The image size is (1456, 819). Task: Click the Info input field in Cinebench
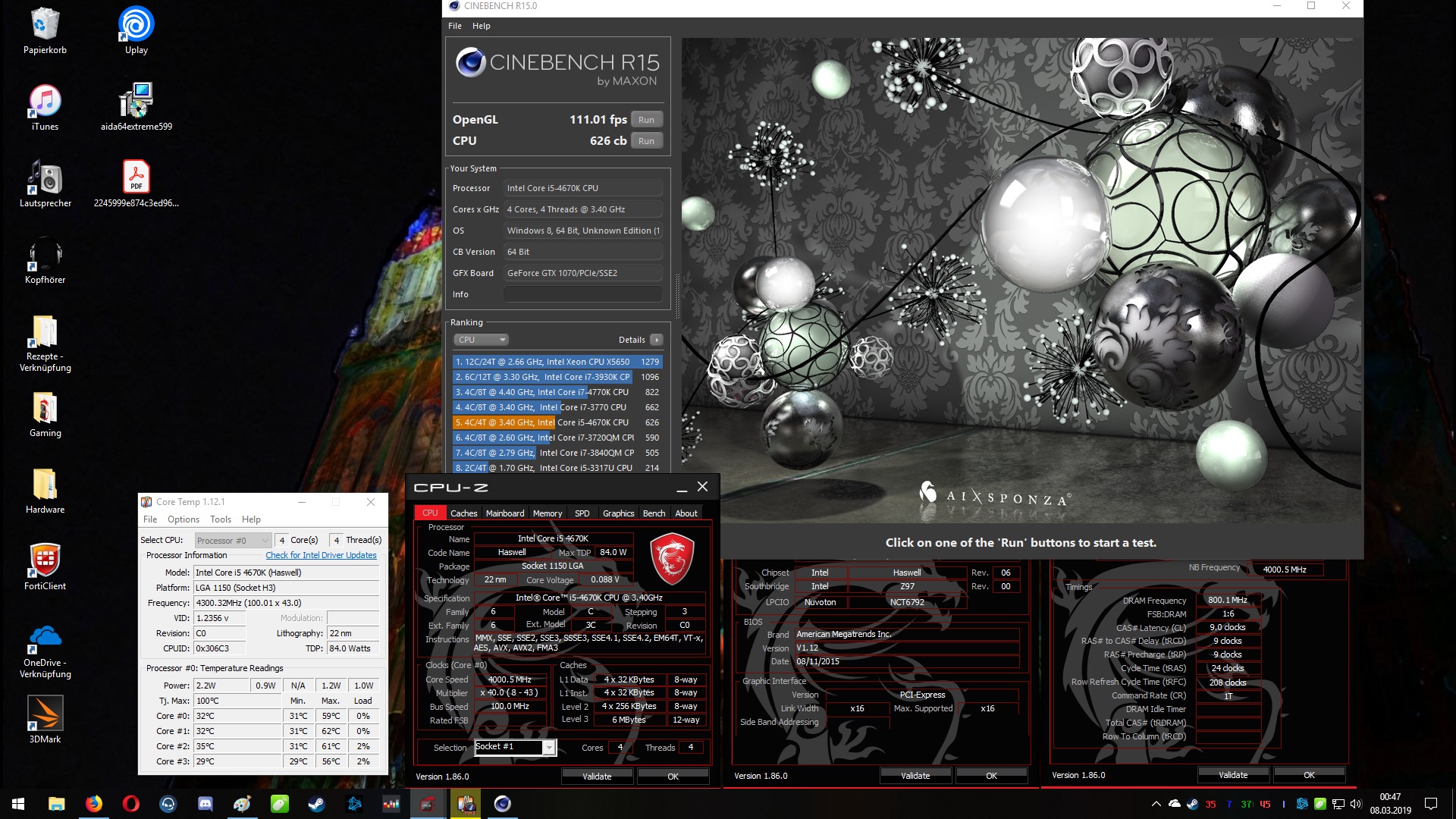tap(583, 294)
